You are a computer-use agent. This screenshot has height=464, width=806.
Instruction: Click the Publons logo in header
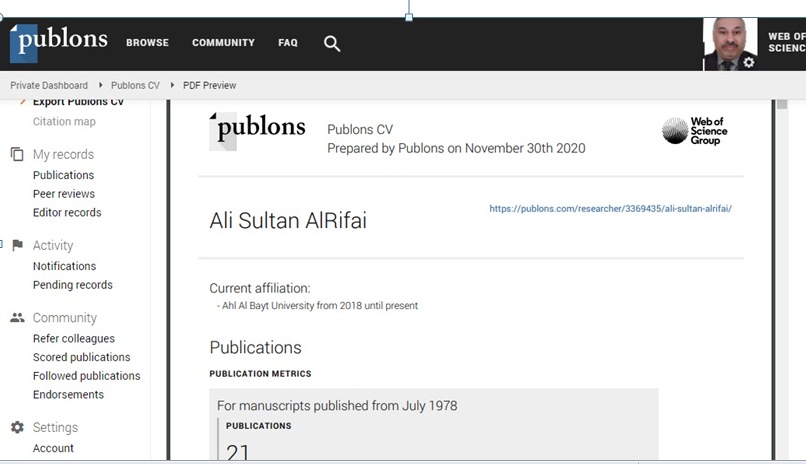tap(59, 42)
